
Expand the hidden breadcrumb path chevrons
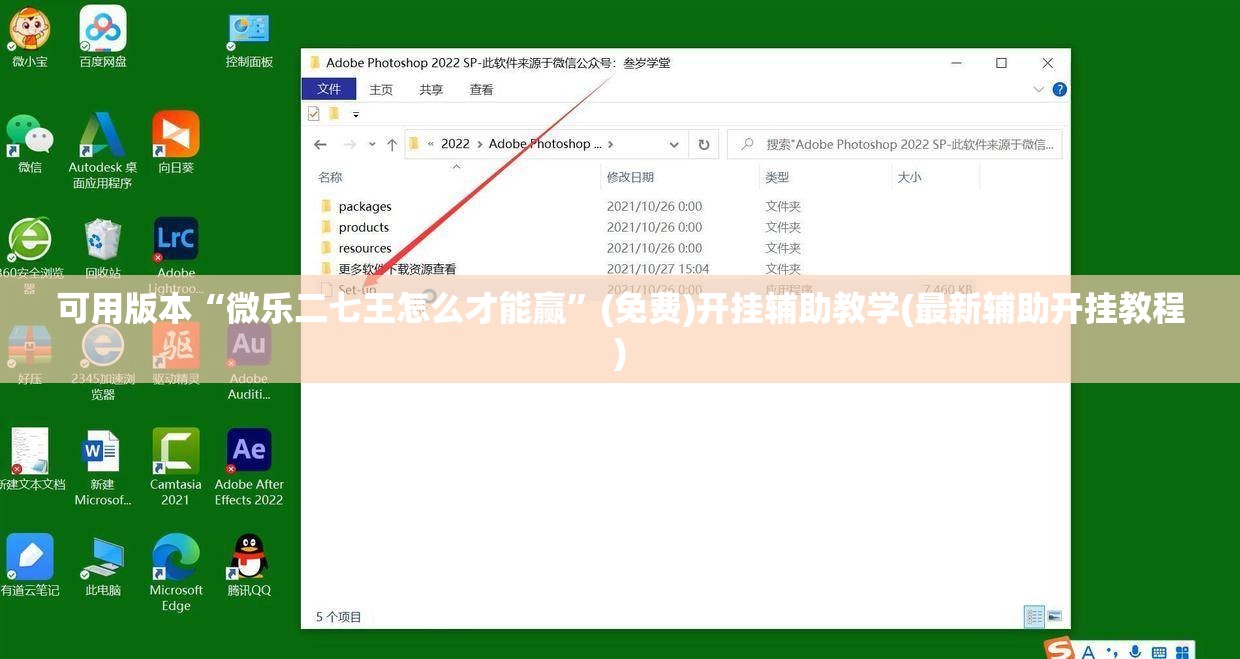tap(431, 144)
